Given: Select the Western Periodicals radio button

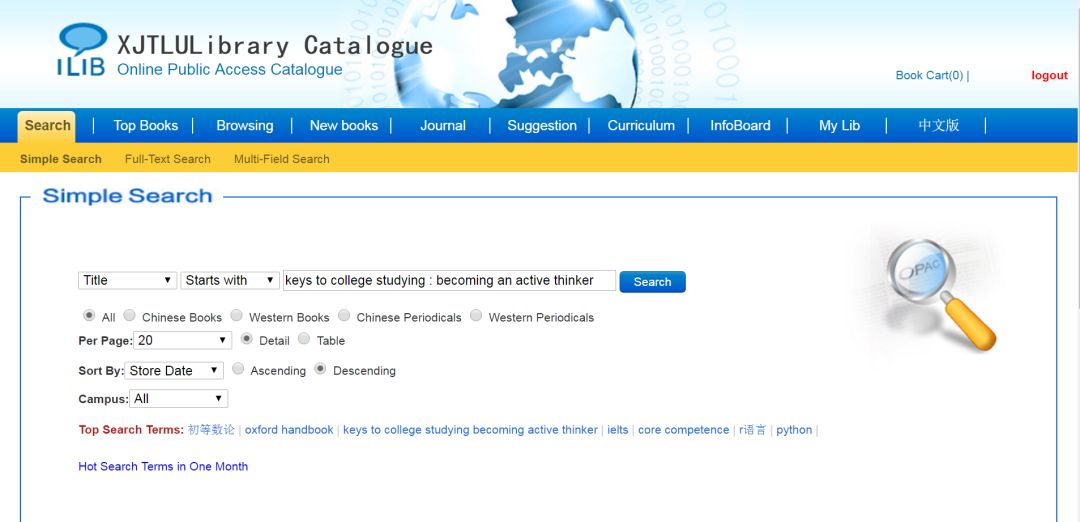Looking at the screenshot, I should (476, 315).
